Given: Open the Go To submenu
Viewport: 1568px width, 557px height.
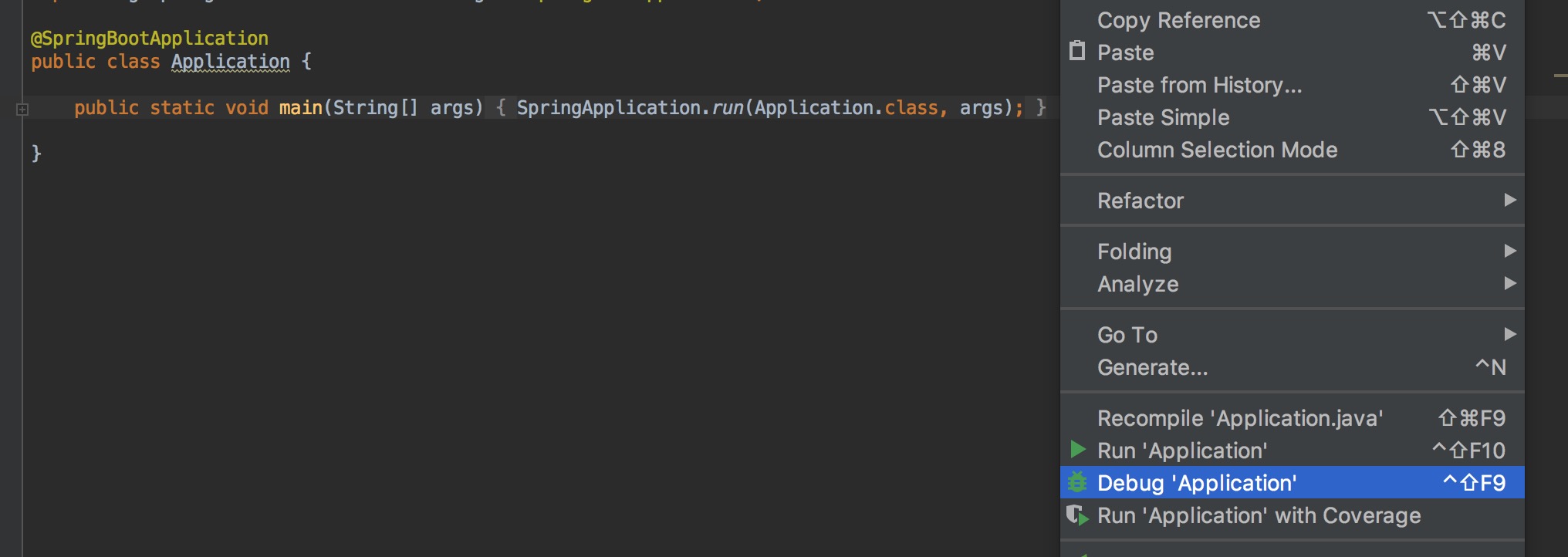Looking at the screenshot, I should pyautogui.click(x=1293, y=335).
